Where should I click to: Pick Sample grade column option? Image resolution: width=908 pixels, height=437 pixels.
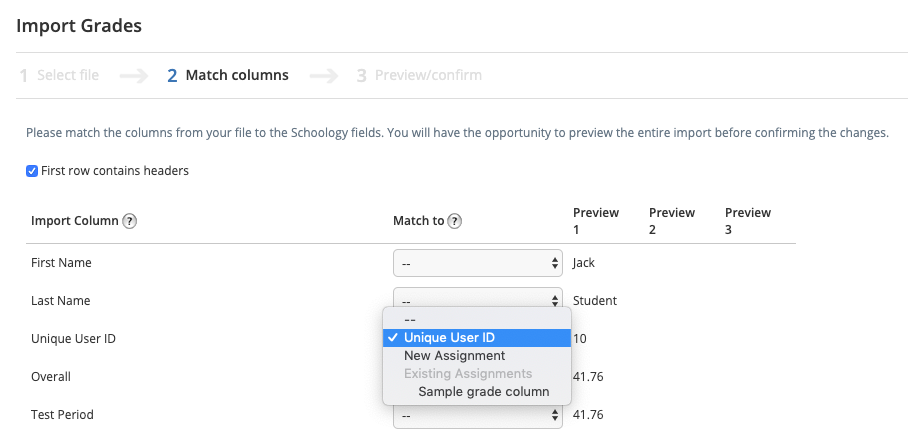pos(484,392)
